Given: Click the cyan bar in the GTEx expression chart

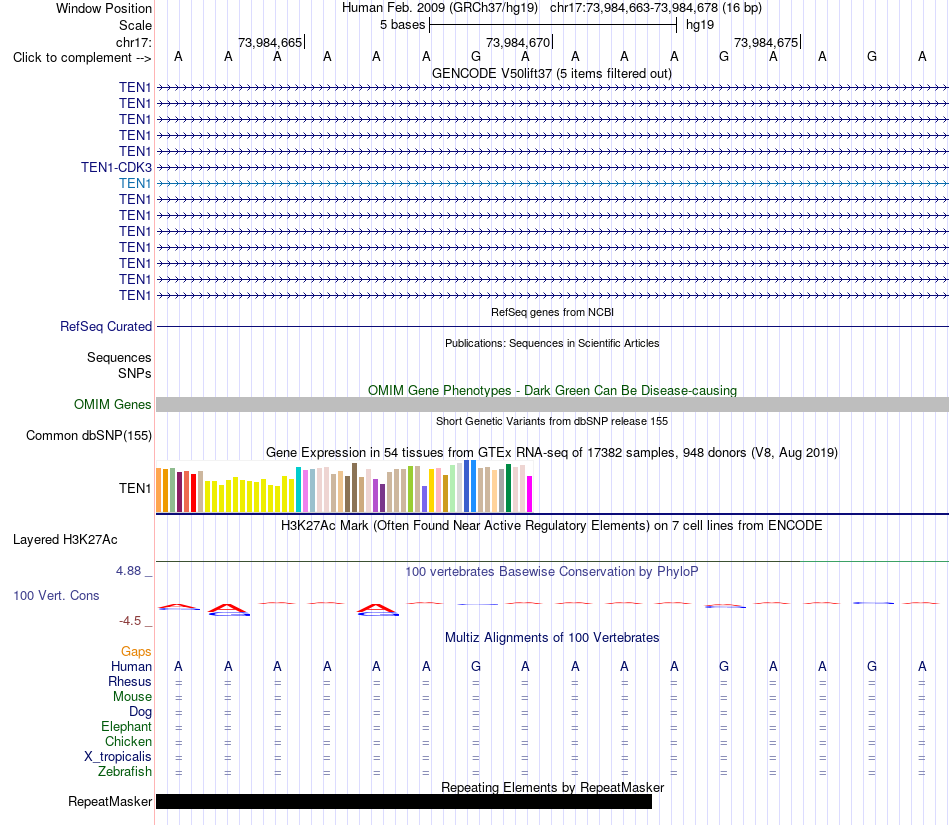Looking at the screenshot, I should [x=298, y=490].
